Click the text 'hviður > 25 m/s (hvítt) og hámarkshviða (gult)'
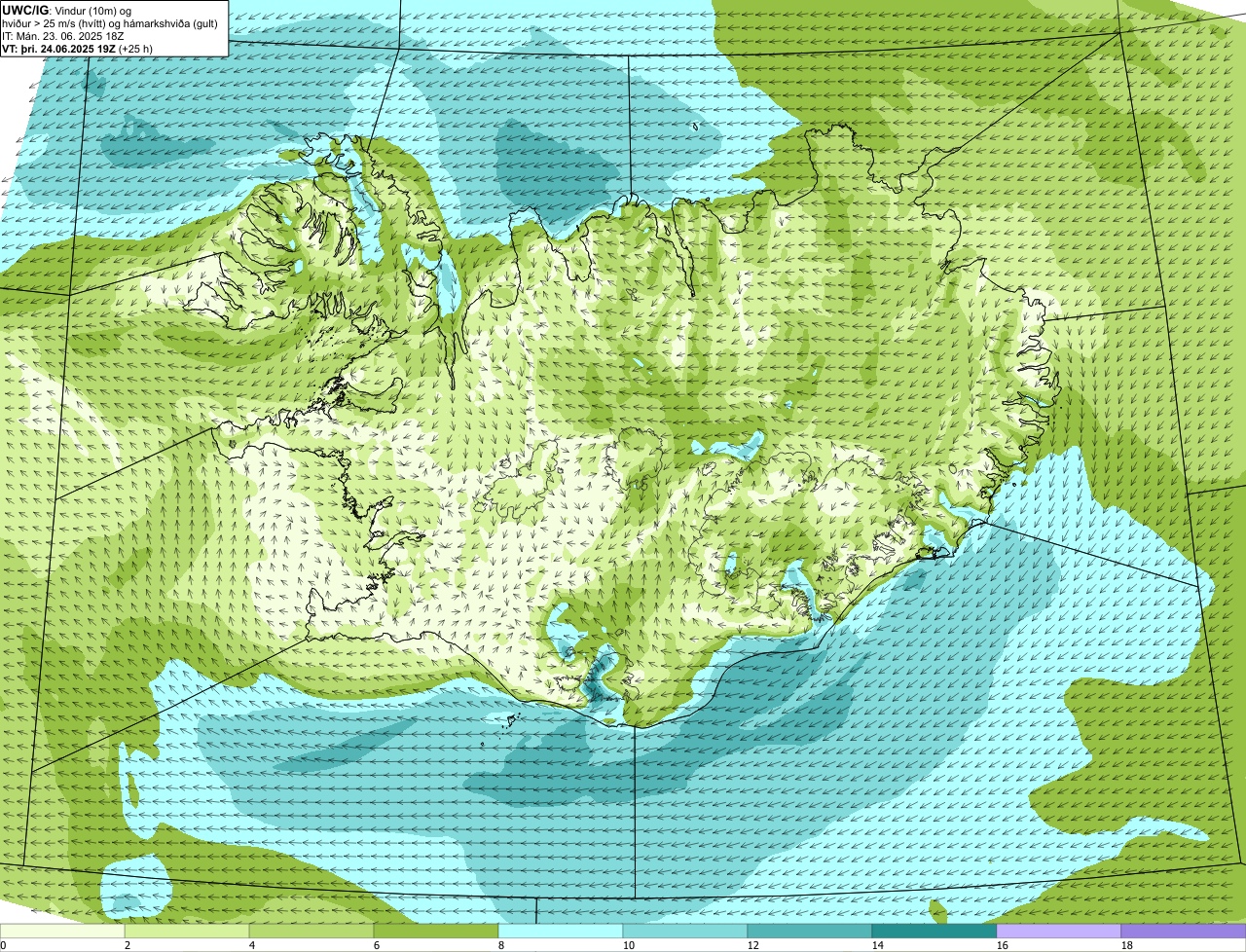This screenshot has width=1246, height=952. (x=110, y=22)
